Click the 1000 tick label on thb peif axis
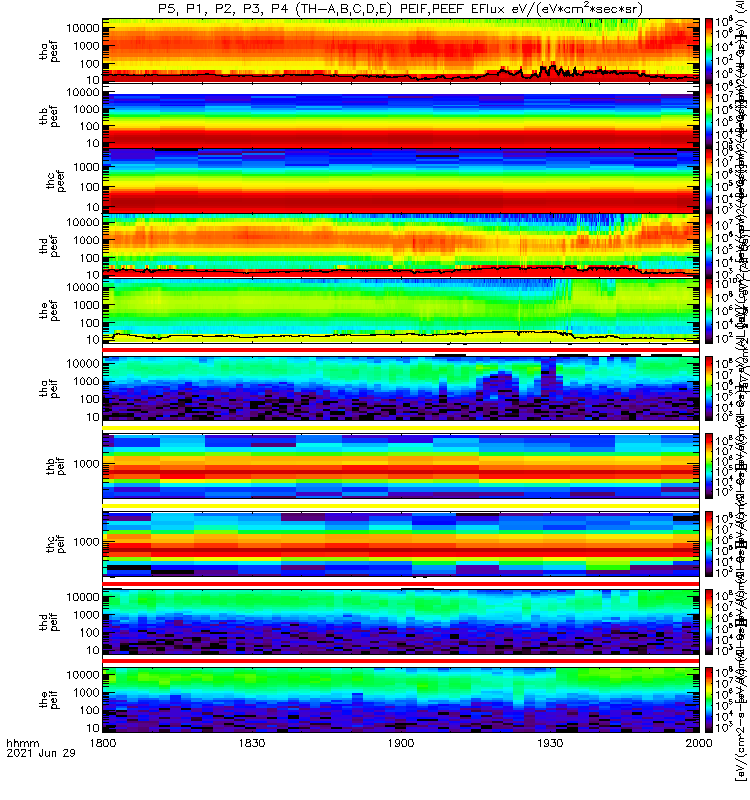The height and width of the screenshot is (800, 750). (86, 464)
